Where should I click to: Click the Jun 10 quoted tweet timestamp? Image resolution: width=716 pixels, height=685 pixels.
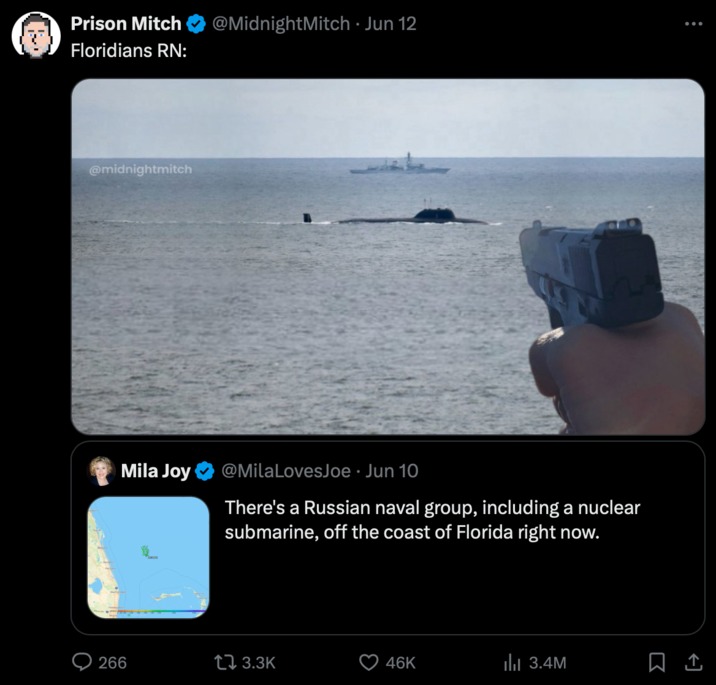pyautogui.click(x=393, y=471)
